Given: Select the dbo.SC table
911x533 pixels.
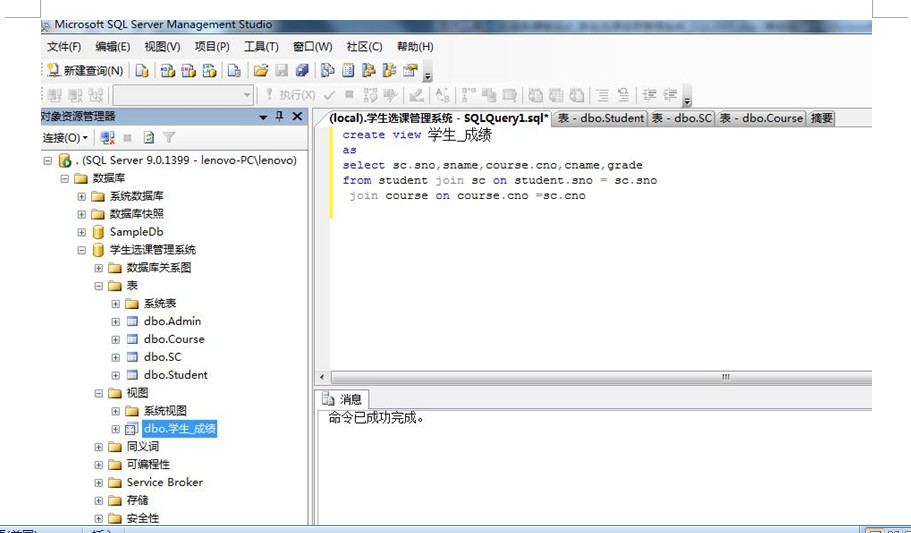Looking at the screenshot, I should click(163, 357).
